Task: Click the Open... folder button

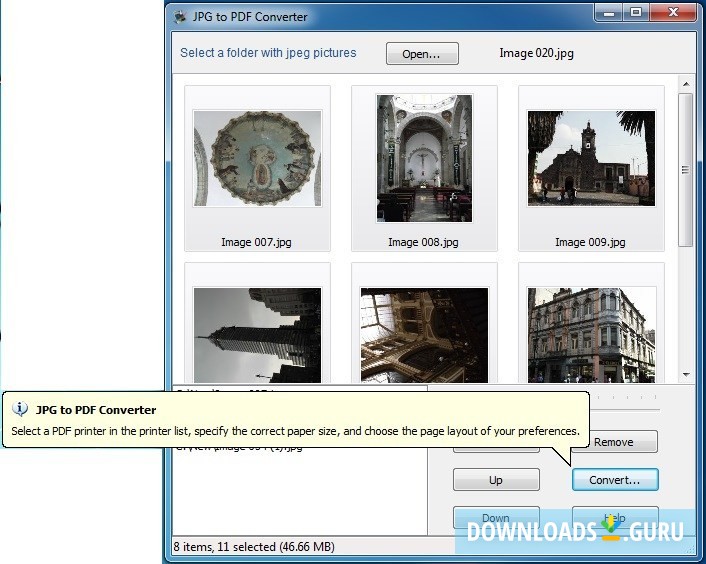Action: (422, 54)
